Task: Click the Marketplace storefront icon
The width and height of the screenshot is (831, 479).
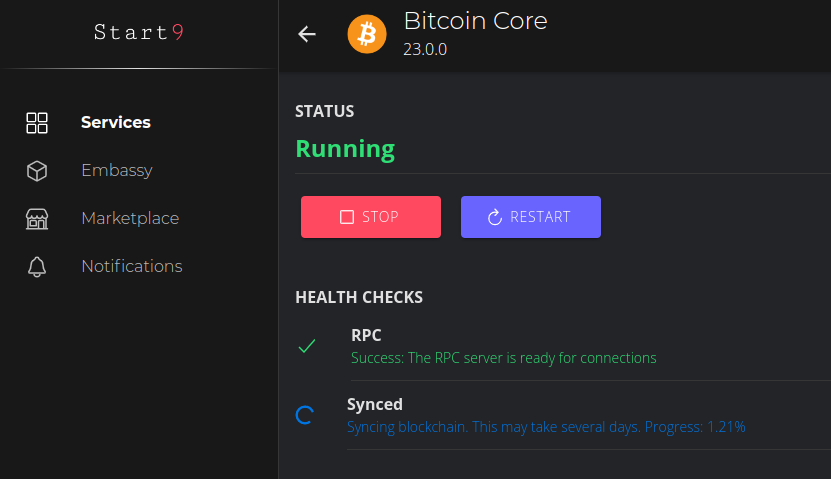Action: pyautogui.click(x=37, y=219)
